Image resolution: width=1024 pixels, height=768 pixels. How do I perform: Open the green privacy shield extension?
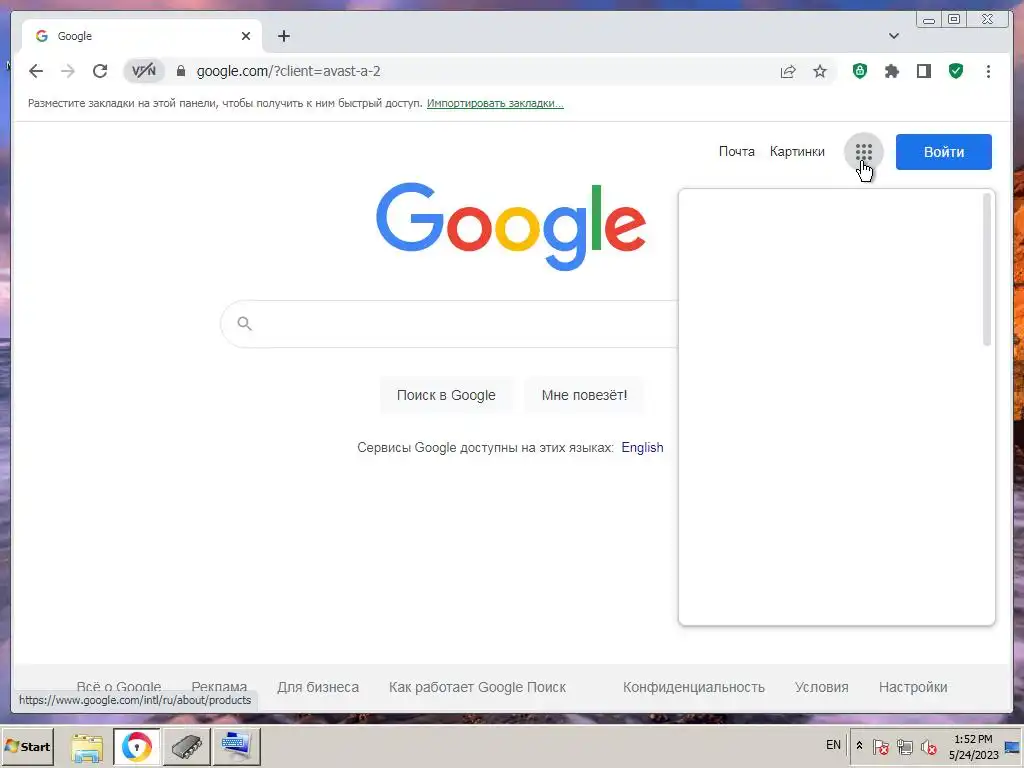[859, 71]
